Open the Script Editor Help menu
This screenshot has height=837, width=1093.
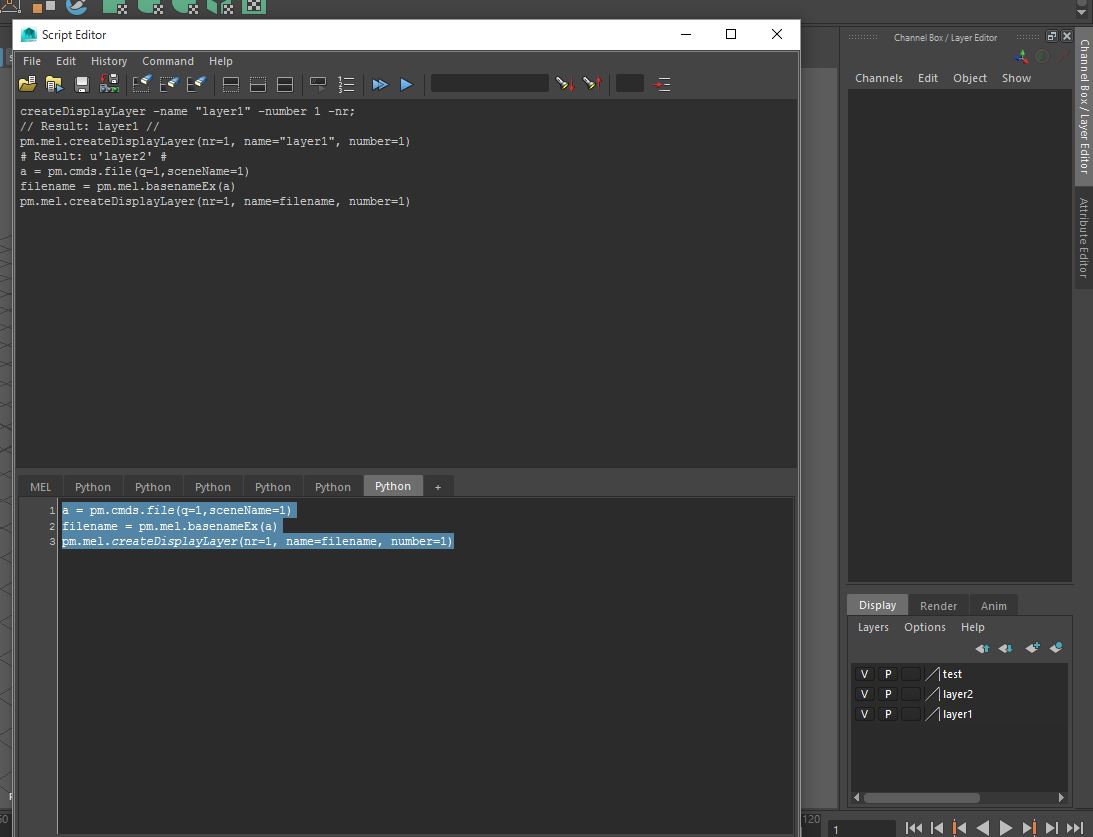click(x=220, y=61)
